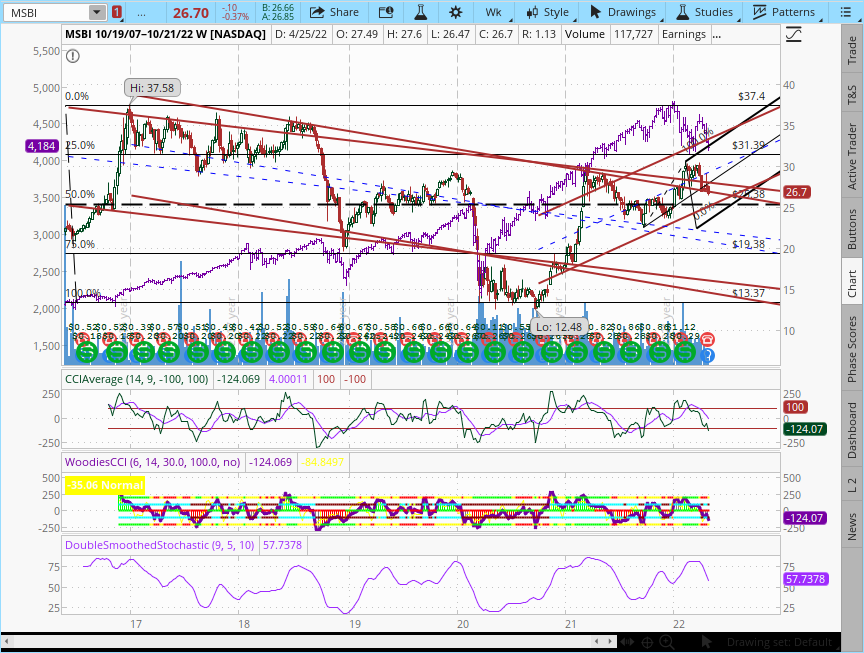Click the 22 year marker on the time axis
864x653 pixels.
[x=679, y=624]
